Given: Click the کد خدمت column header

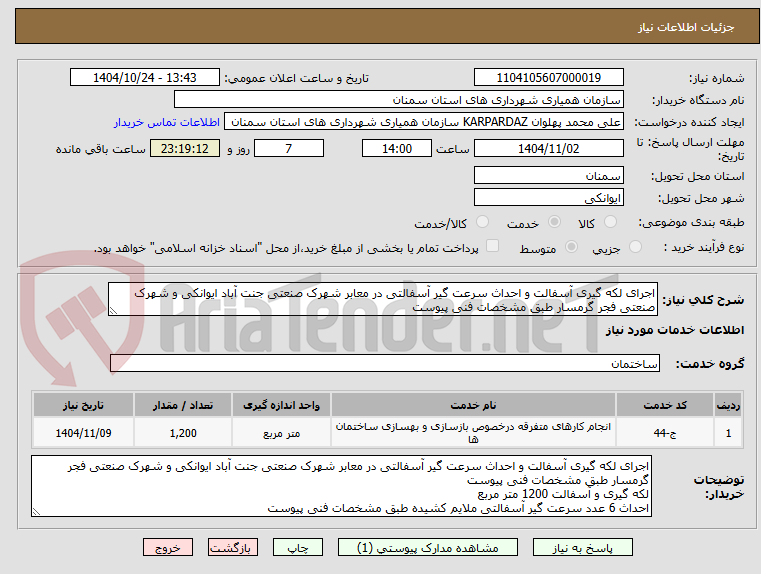Looking at the screenshot, I should pyautogui.click(x=665, y=405).
